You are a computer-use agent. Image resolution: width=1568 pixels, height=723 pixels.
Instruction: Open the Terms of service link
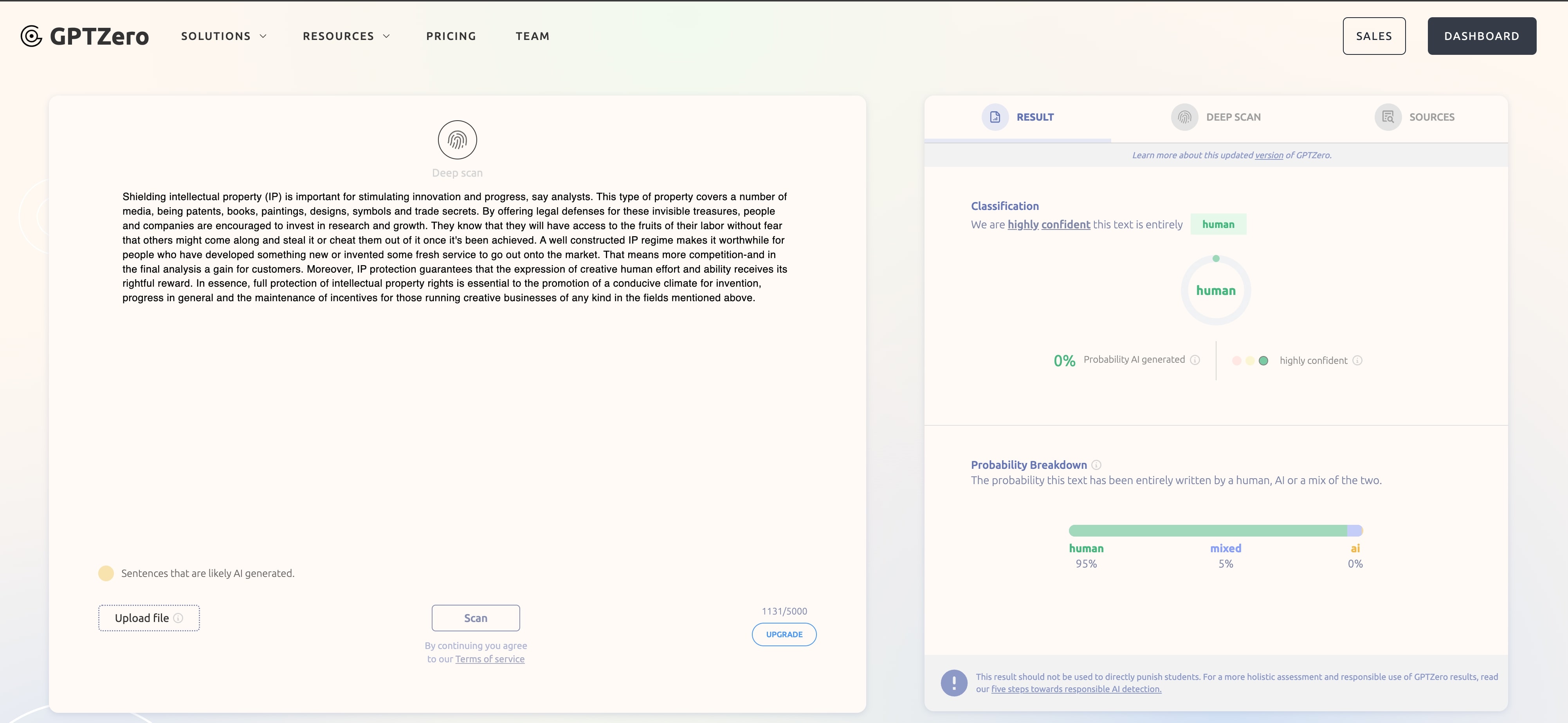489,659
